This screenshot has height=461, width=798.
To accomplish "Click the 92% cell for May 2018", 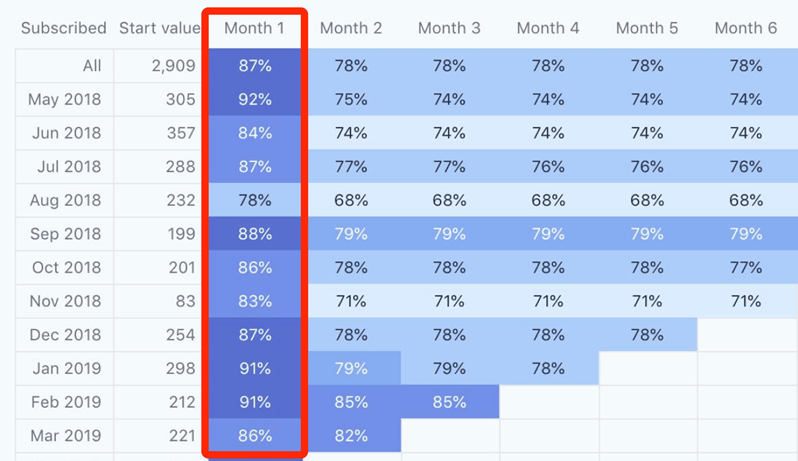I will pyautogui.click(x=255, y=99).
